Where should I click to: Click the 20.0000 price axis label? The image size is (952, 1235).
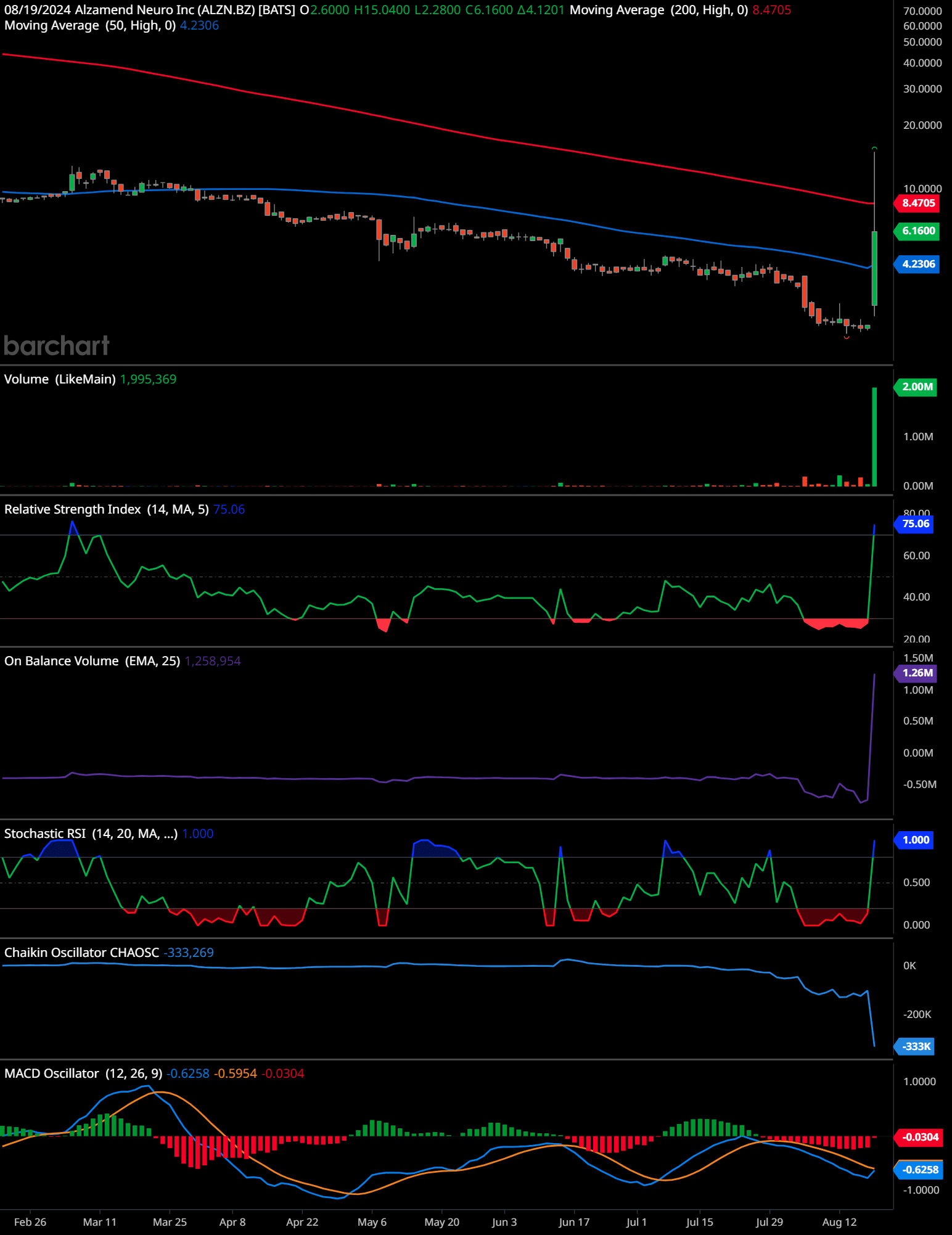922,125
